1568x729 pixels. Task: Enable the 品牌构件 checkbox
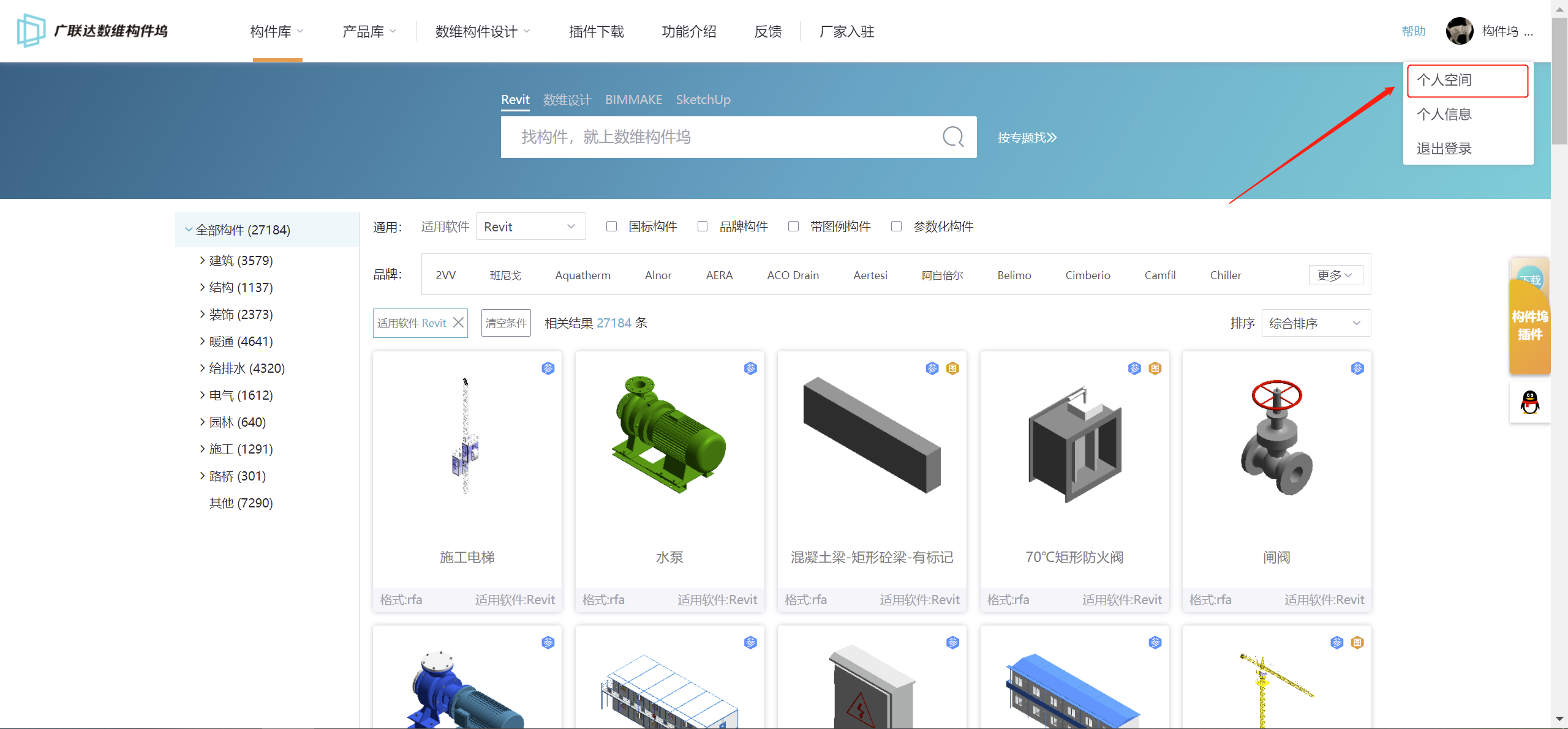tap(703, 226)
